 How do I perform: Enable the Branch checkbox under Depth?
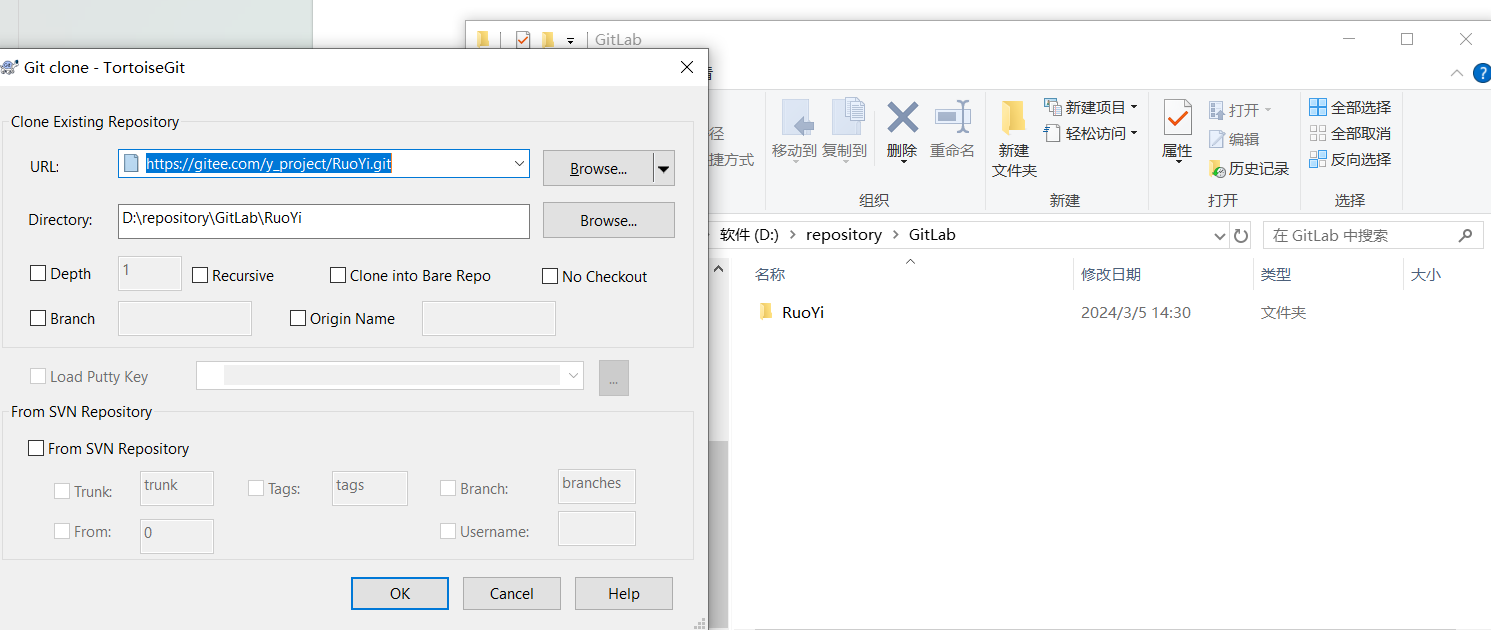point(39,318)
